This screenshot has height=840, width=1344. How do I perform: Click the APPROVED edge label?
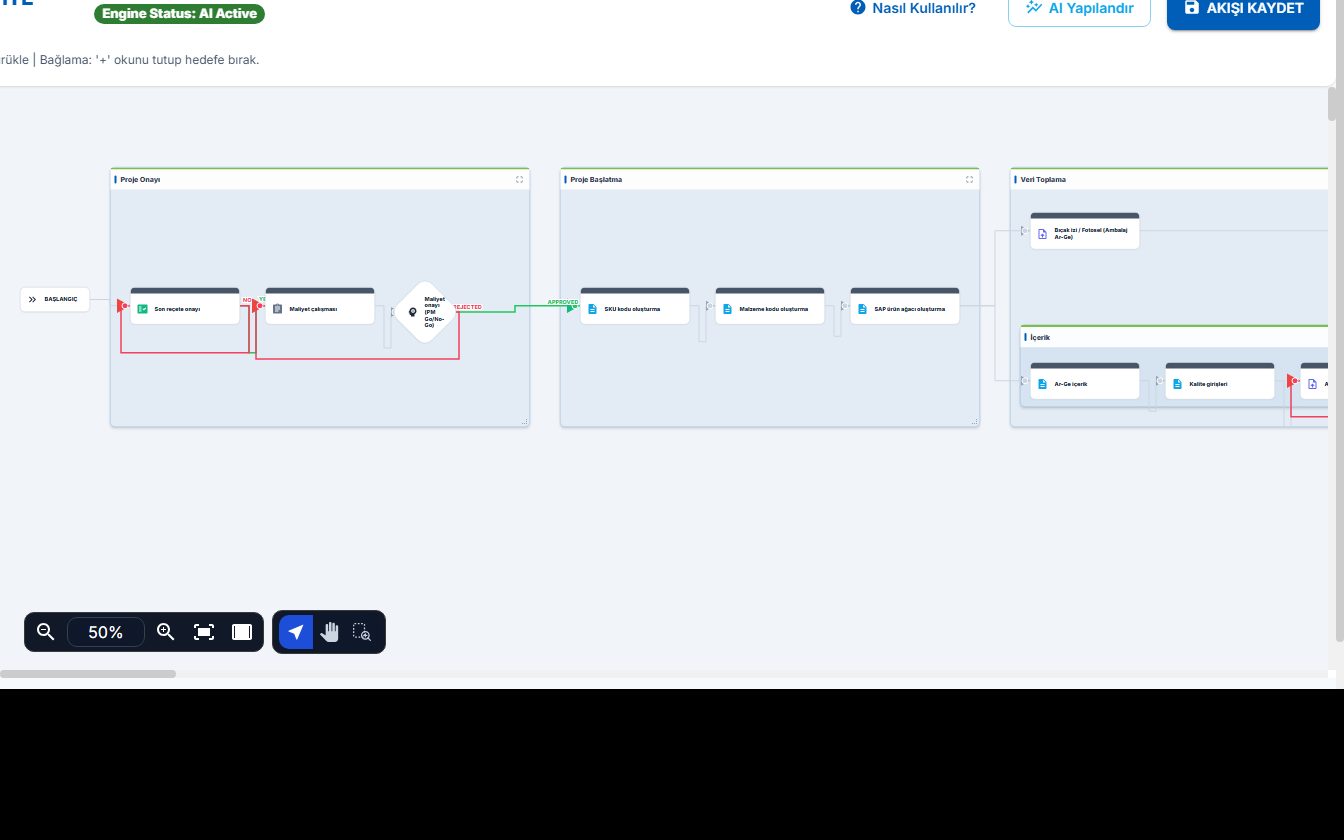tap(563, 302)
